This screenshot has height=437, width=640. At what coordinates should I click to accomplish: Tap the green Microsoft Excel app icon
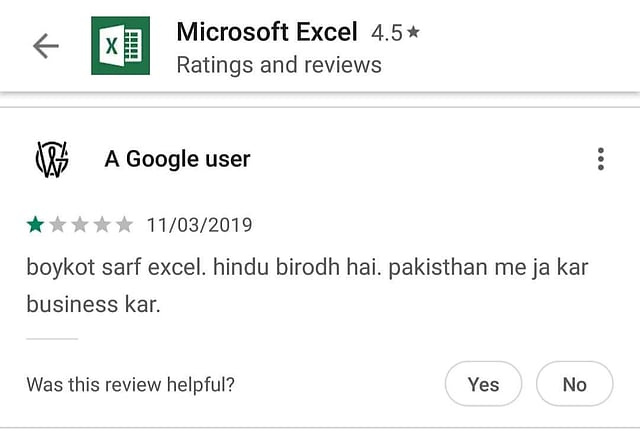[120, 46]
